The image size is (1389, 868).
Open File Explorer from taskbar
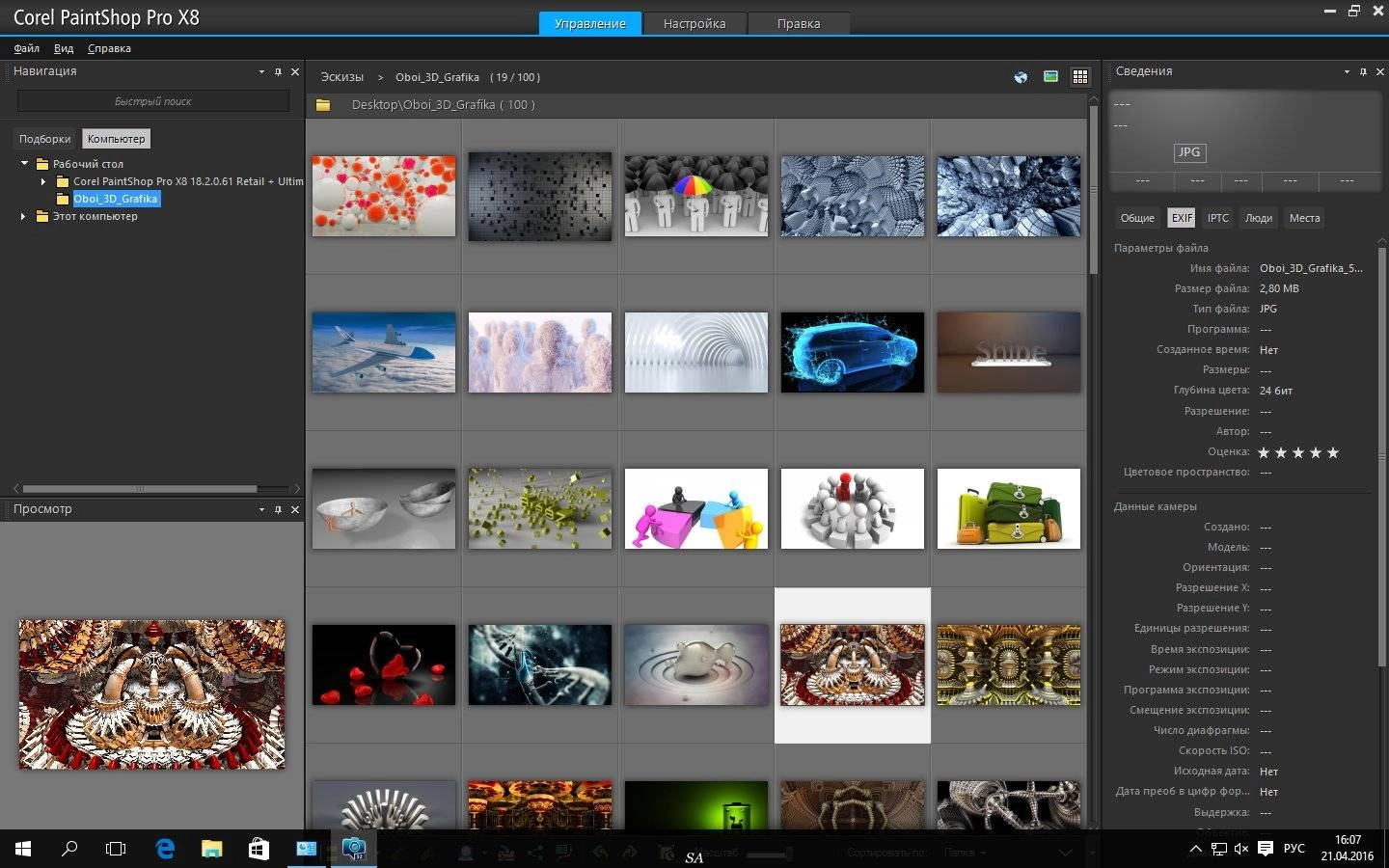(212, 849)
